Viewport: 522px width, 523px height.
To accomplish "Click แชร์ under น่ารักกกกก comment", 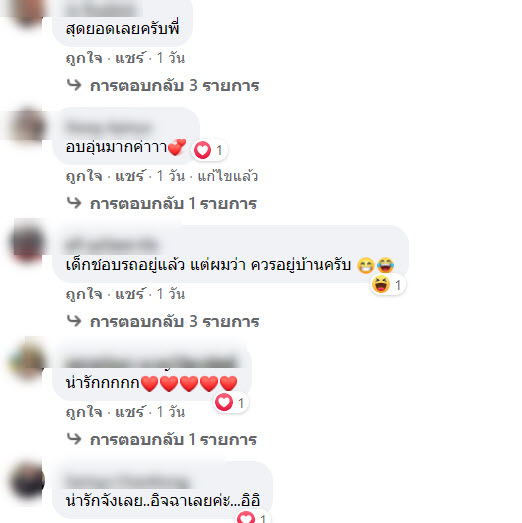I will (130, 412).
